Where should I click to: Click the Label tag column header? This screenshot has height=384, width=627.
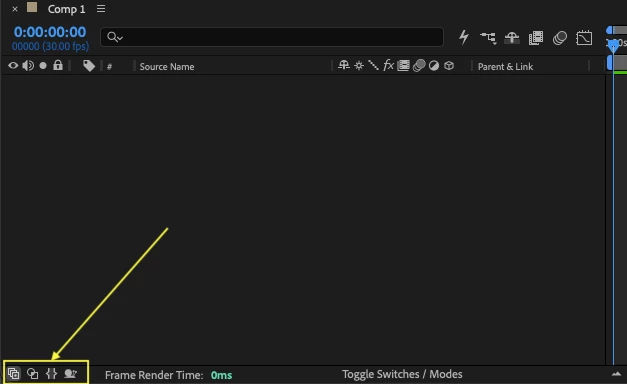(89, 66)
